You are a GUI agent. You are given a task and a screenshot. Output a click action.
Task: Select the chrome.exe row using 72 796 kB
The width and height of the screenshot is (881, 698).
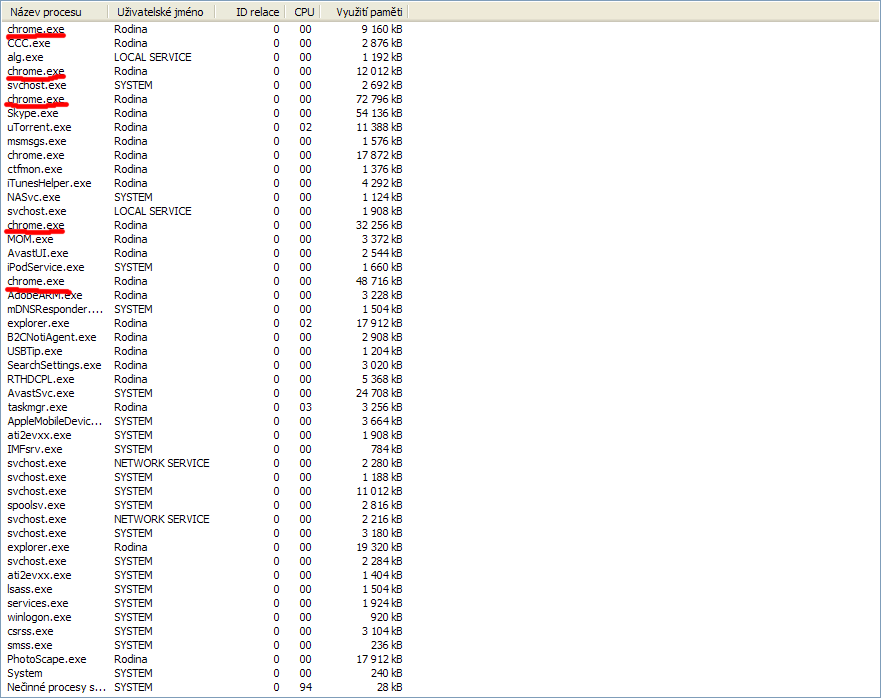pyautogui.click(x=36, y=99)
